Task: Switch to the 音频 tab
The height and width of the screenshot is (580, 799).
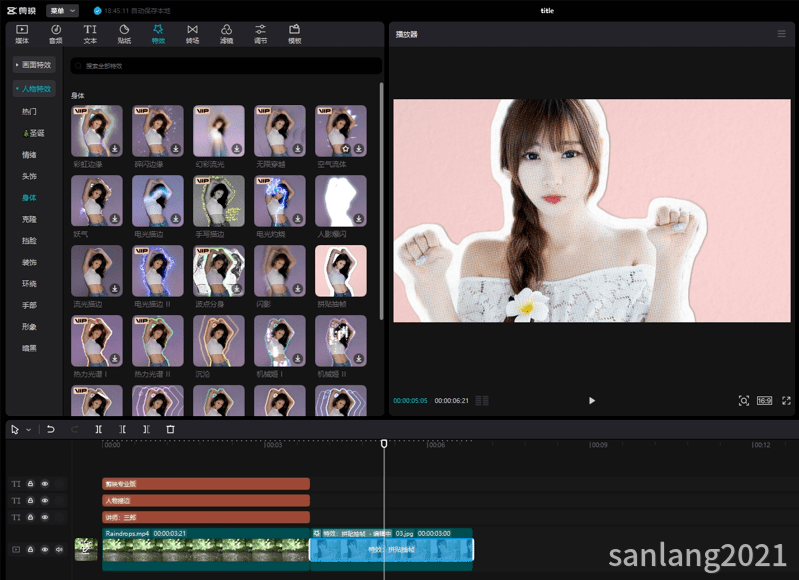Action: 56,34
